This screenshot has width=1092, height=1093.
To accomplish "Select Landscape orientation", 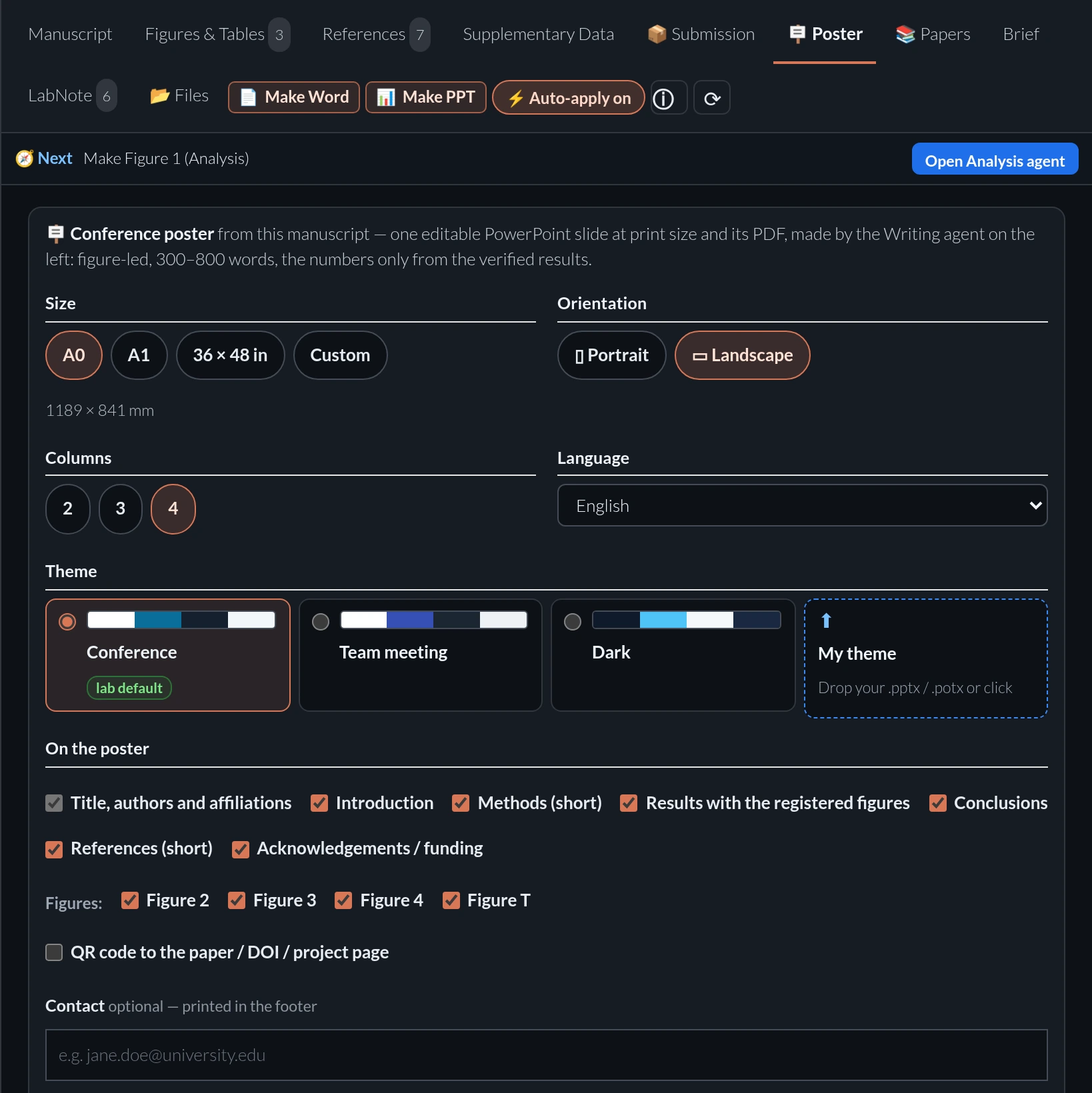I will click(x=742, y=355).
